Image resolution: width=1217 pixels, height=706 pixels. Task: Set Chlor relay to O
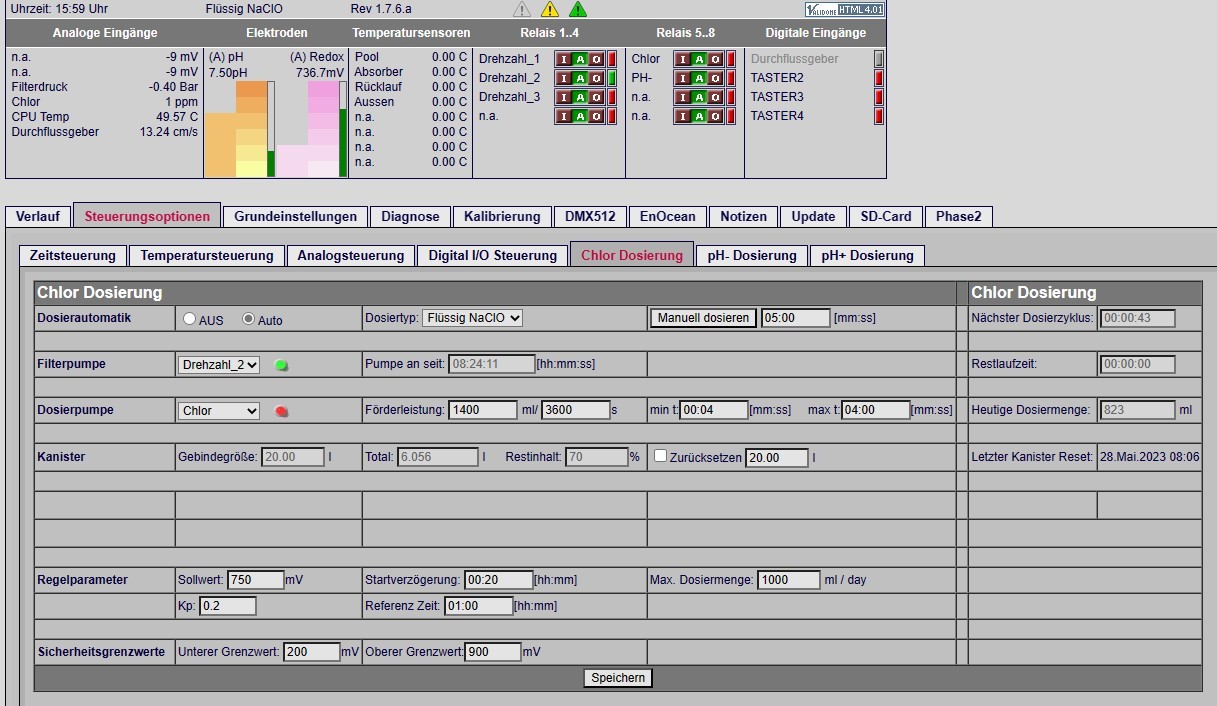point(716,59)
